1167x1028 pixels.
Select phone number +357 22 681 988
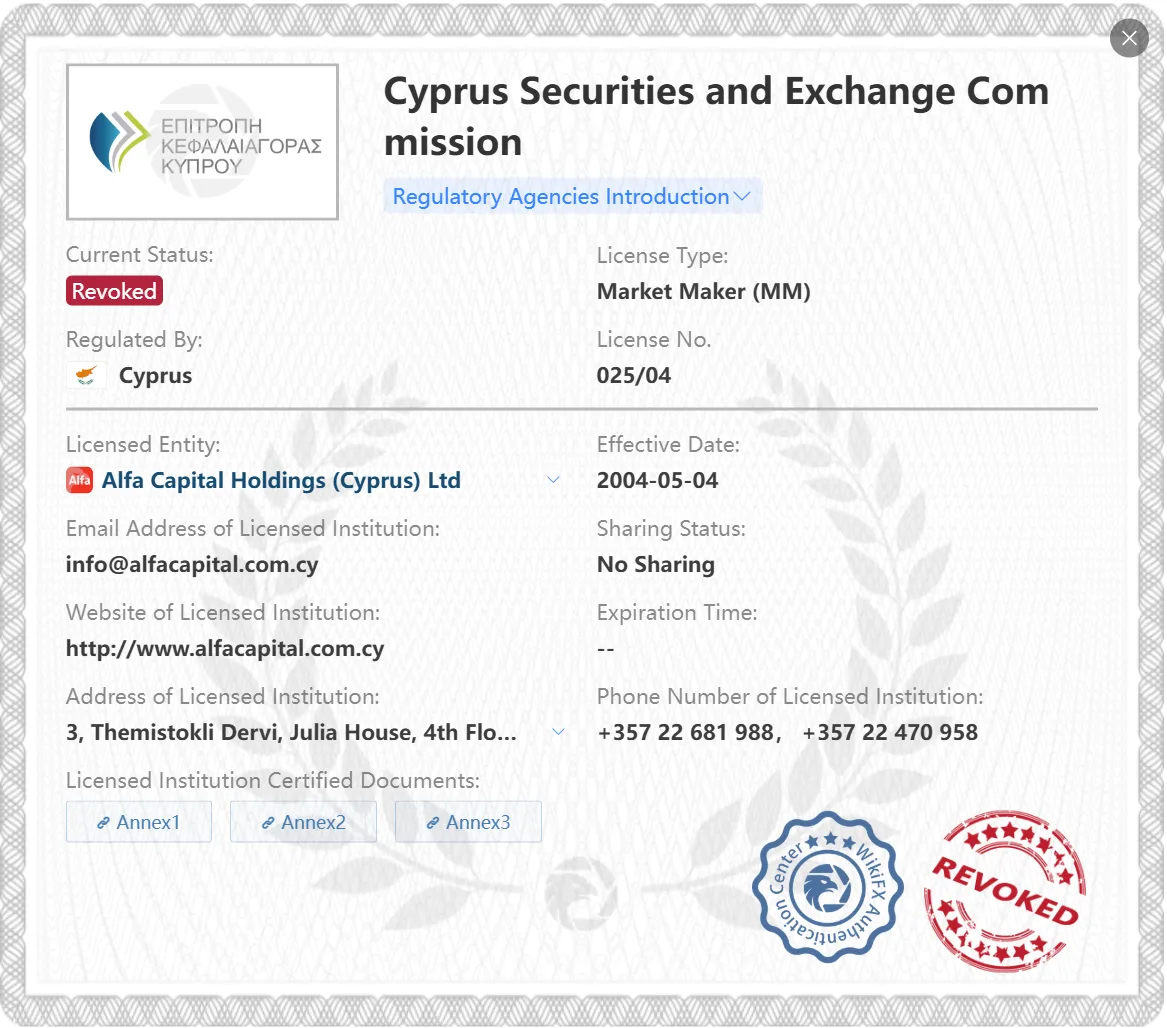tap(685, 732)
